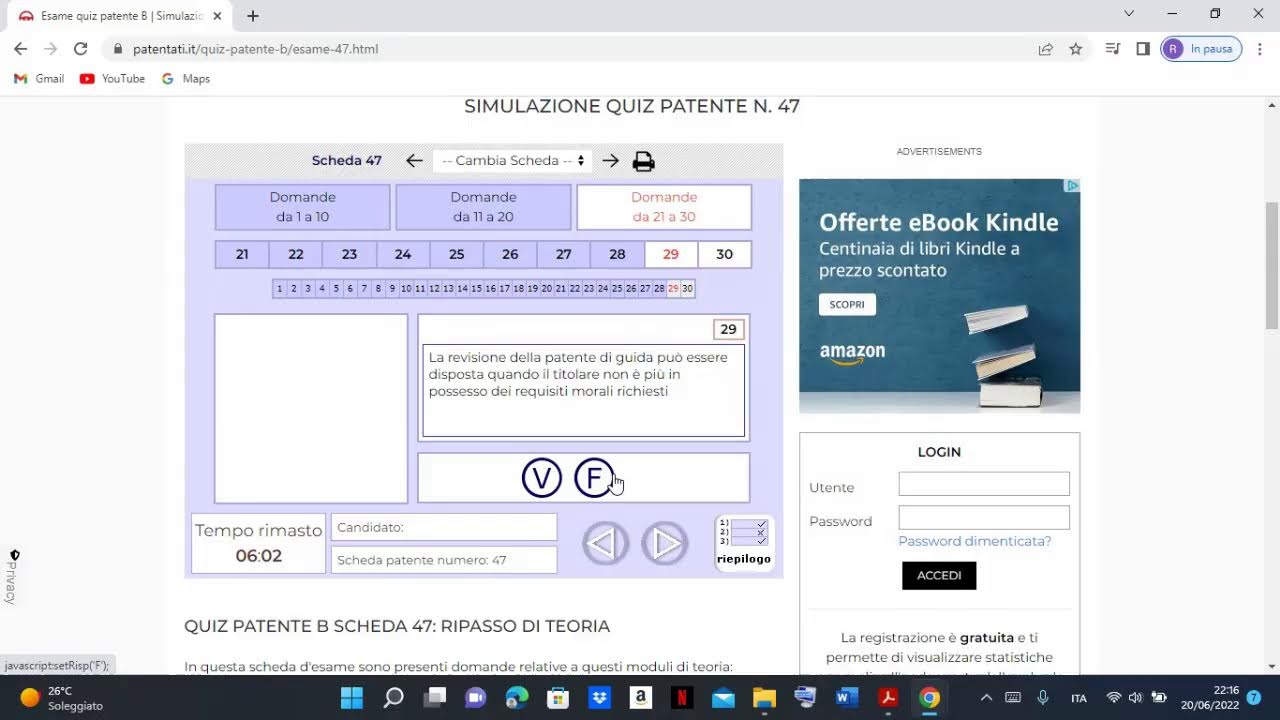The width and height of the screenshot is (1280, 720).
Task: Jump to question 21 box
Action: coord(242,254)
